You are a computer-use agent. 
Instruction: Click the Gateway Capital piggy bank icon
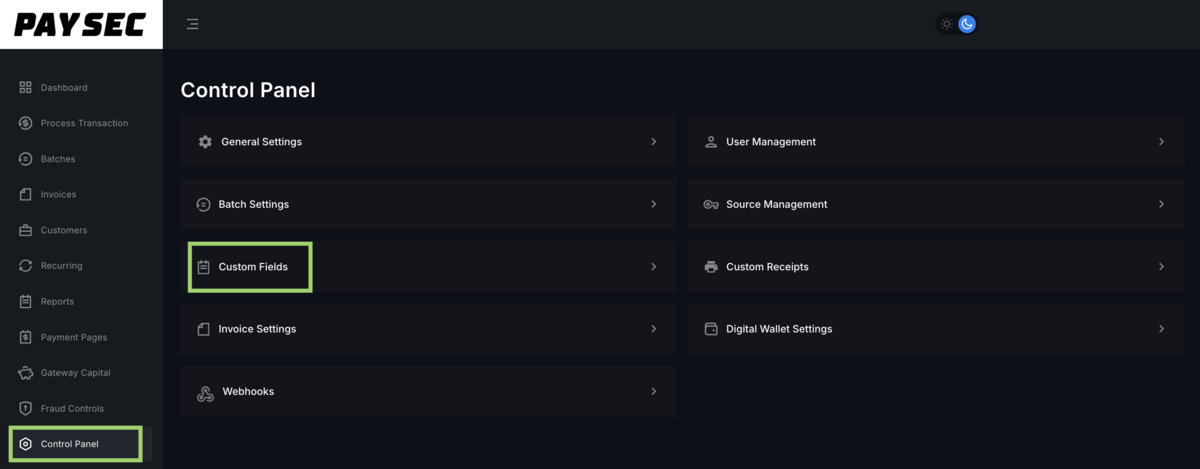pyautogui.click(x=26, y=373)
